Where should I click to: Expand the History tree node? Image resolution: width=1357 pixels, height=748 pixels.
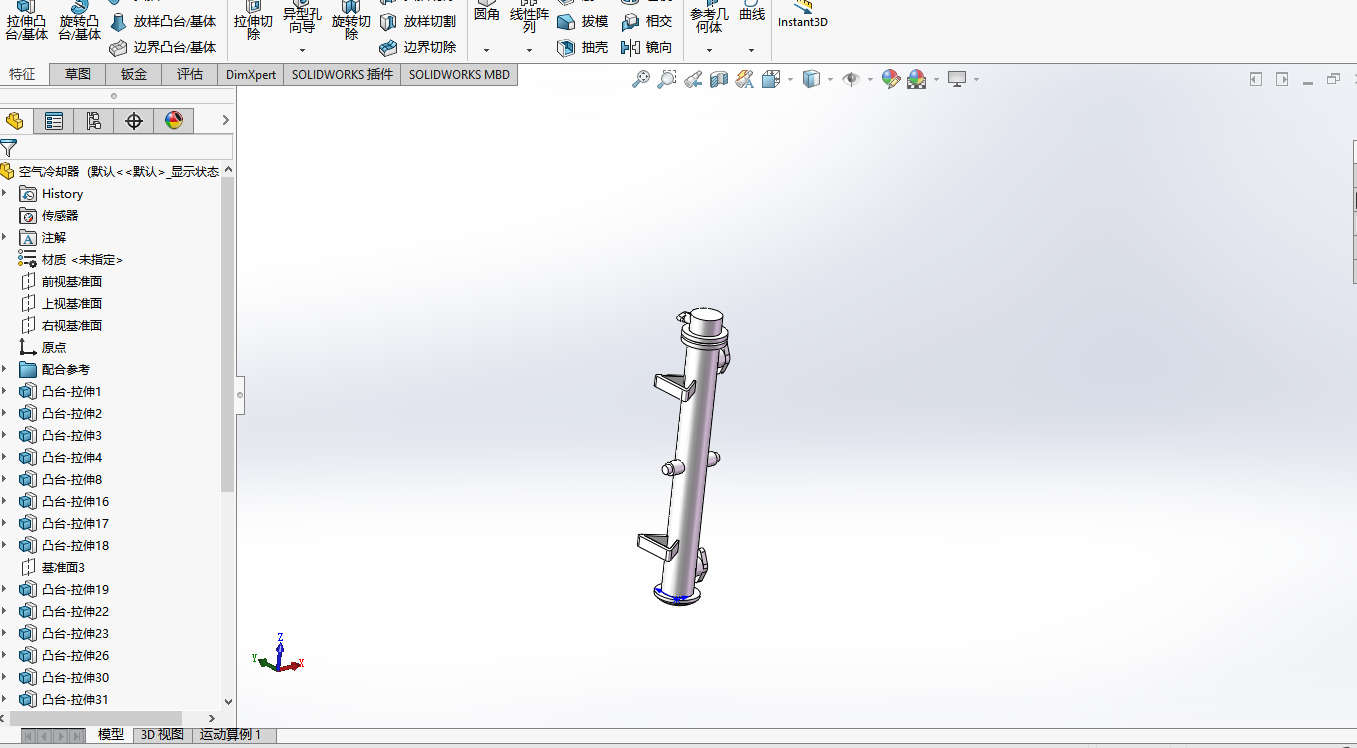pos(5,193)
